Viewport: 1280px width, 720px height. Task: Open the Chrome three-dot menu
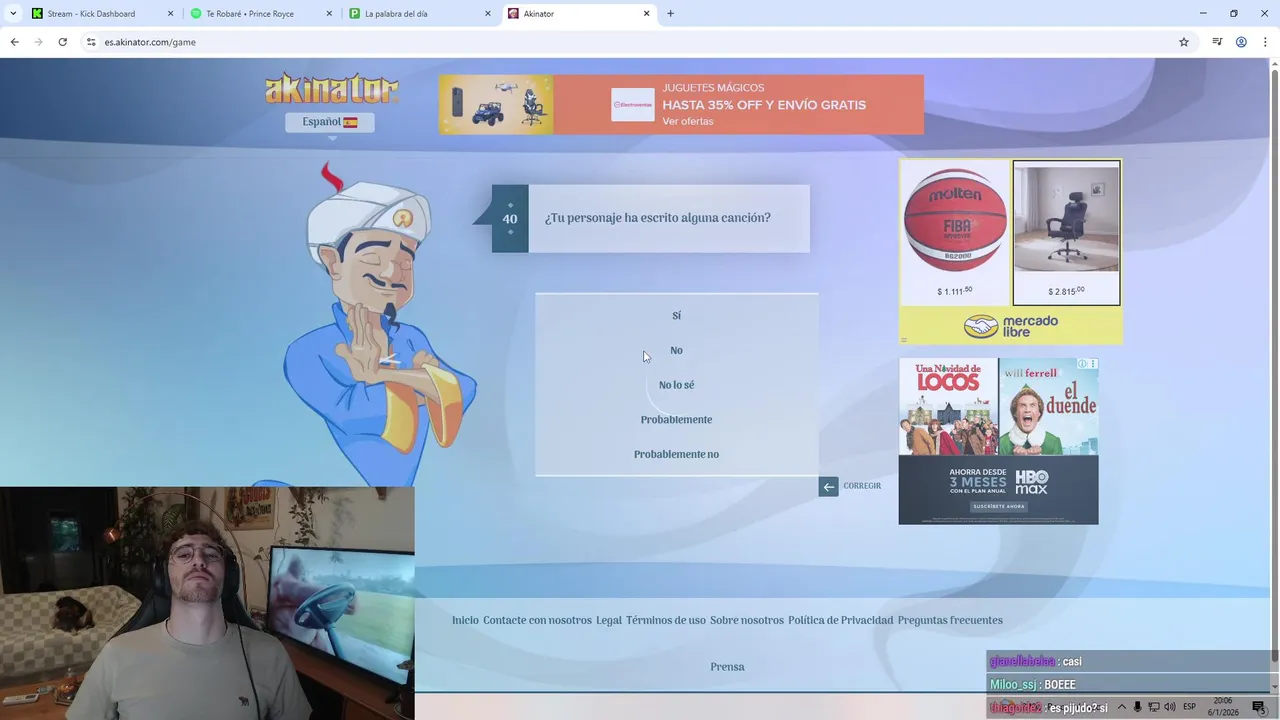1265,42
